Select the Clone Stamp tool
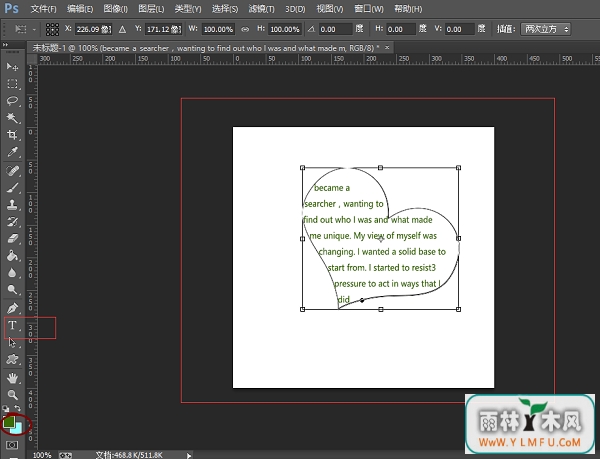Image resolution: width=600 pixels, height=459 pixels. pyautogui.click(x=12, y=205)
